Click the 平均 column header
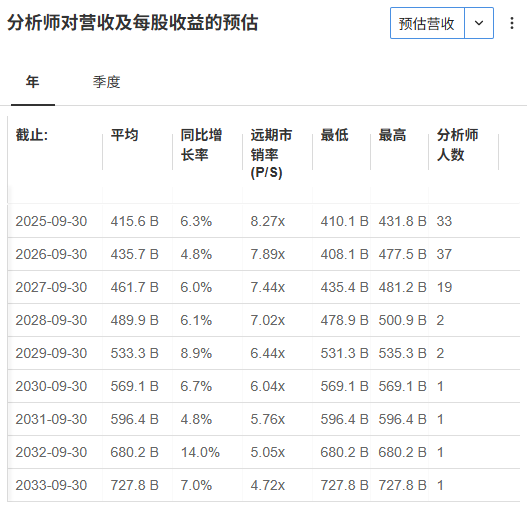The width and height of the screenshot is (527, 510). click(124, 135)
